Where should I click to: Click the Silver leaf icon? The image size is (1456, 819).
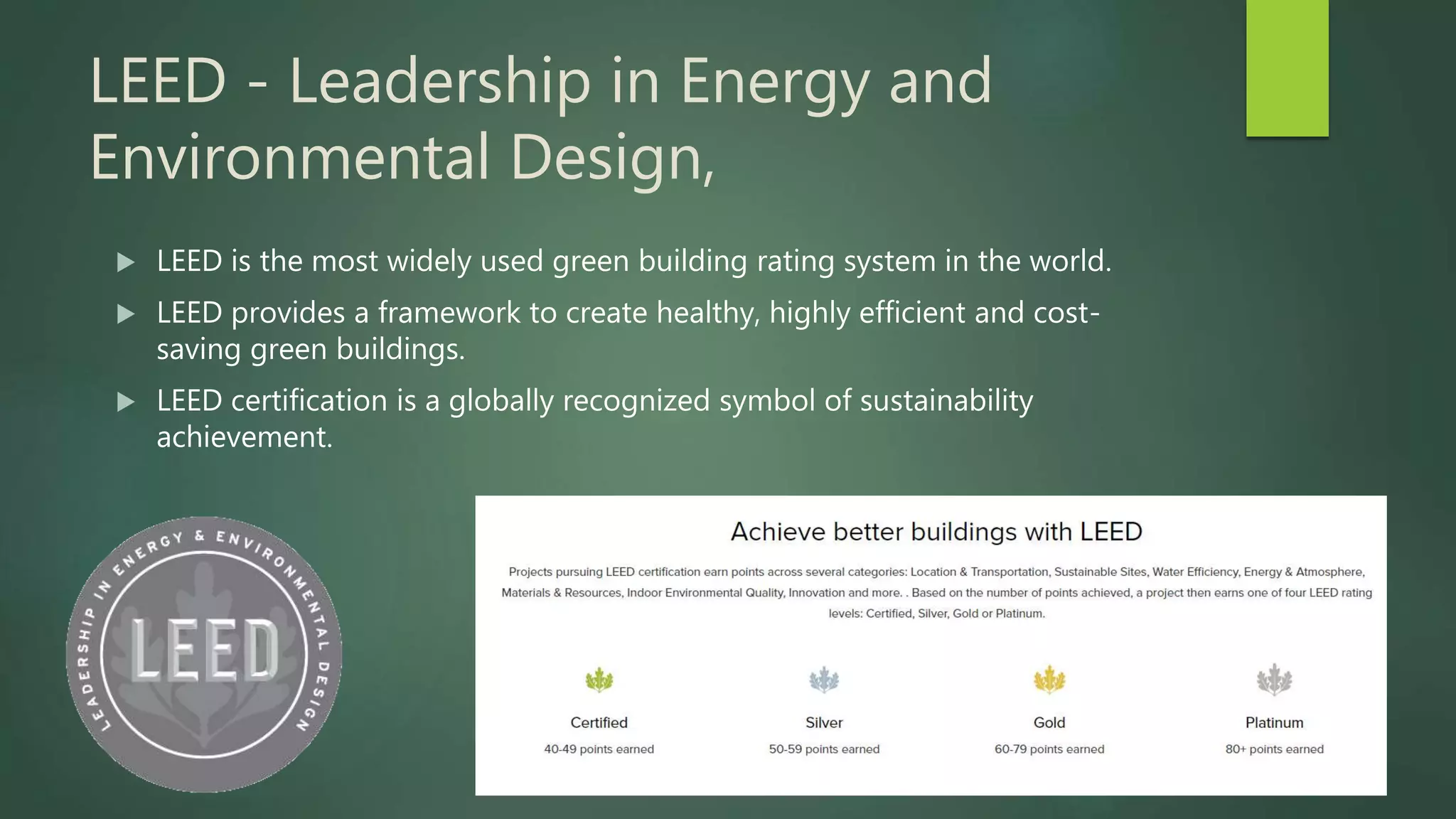pyautogui.click(x=823, y=680)
